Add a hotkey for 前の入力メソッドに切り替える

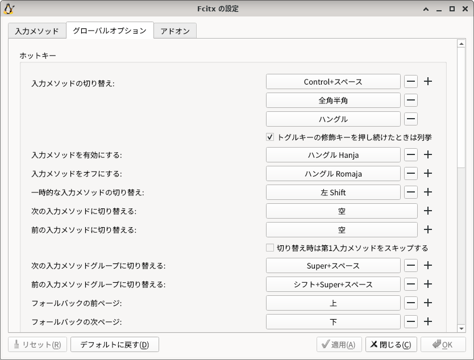pos(428,230)
